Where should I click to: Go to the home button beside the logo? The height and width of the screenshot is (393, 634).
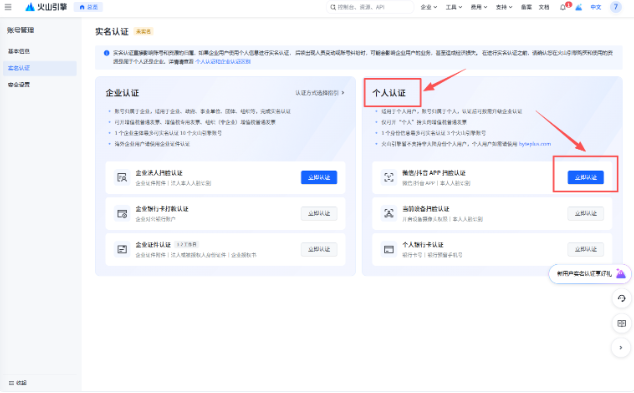click(89, 7)
